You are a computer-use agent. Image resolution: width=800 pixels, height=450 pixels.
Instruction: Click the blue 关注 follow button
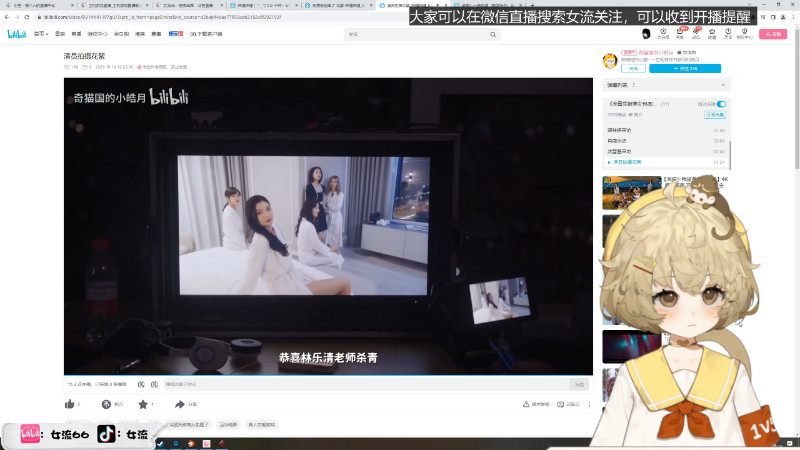pos(685,68)
